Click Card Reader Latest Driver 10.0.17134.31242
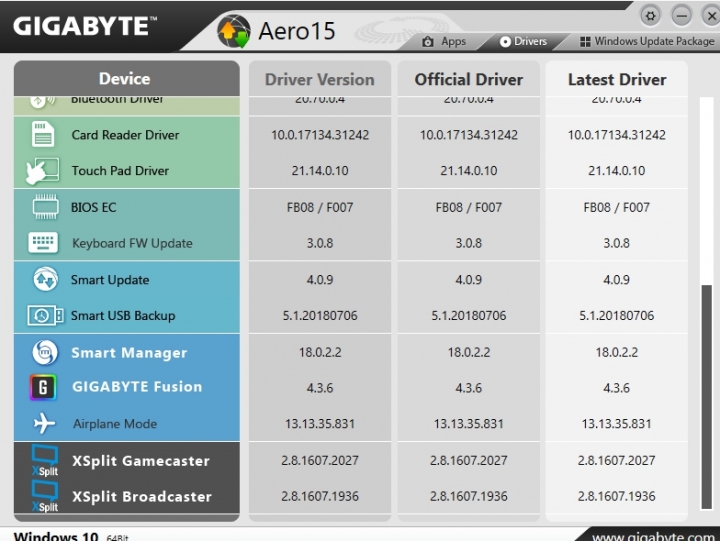720x541 pixels. pyautogui.click(x=616, y=135)
